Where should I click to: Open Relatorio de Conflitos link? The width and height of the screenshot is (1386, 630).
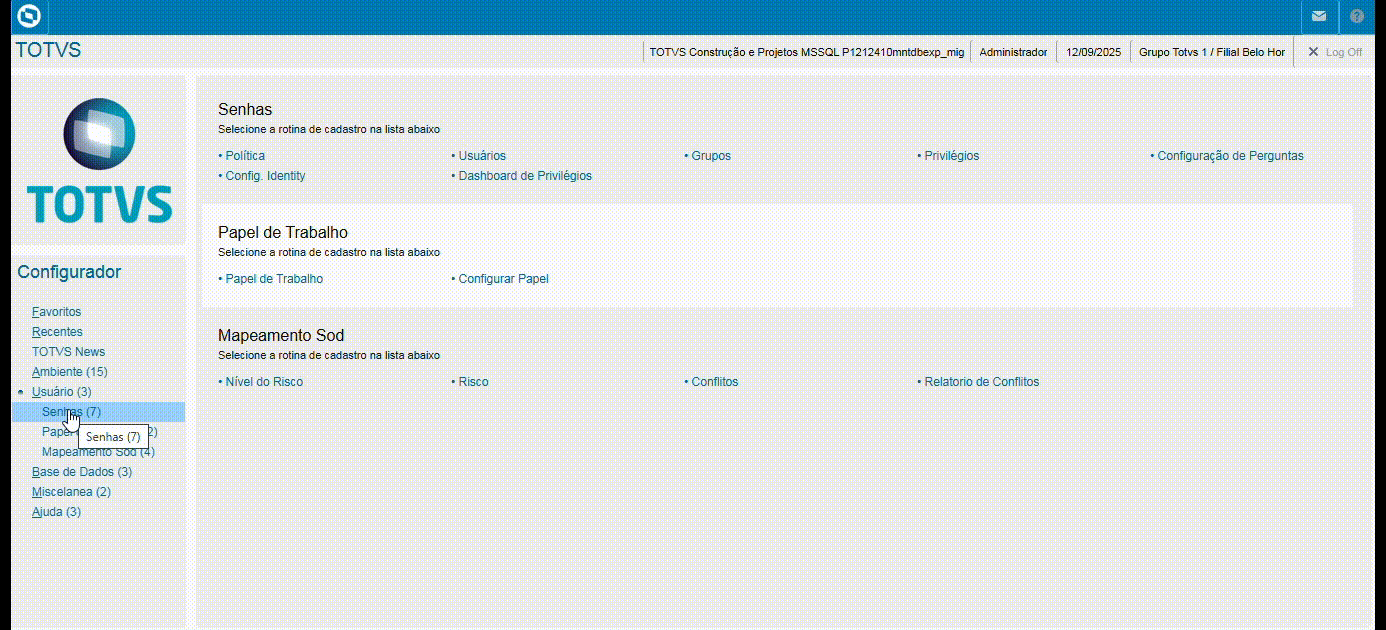(x=981, y=382)
